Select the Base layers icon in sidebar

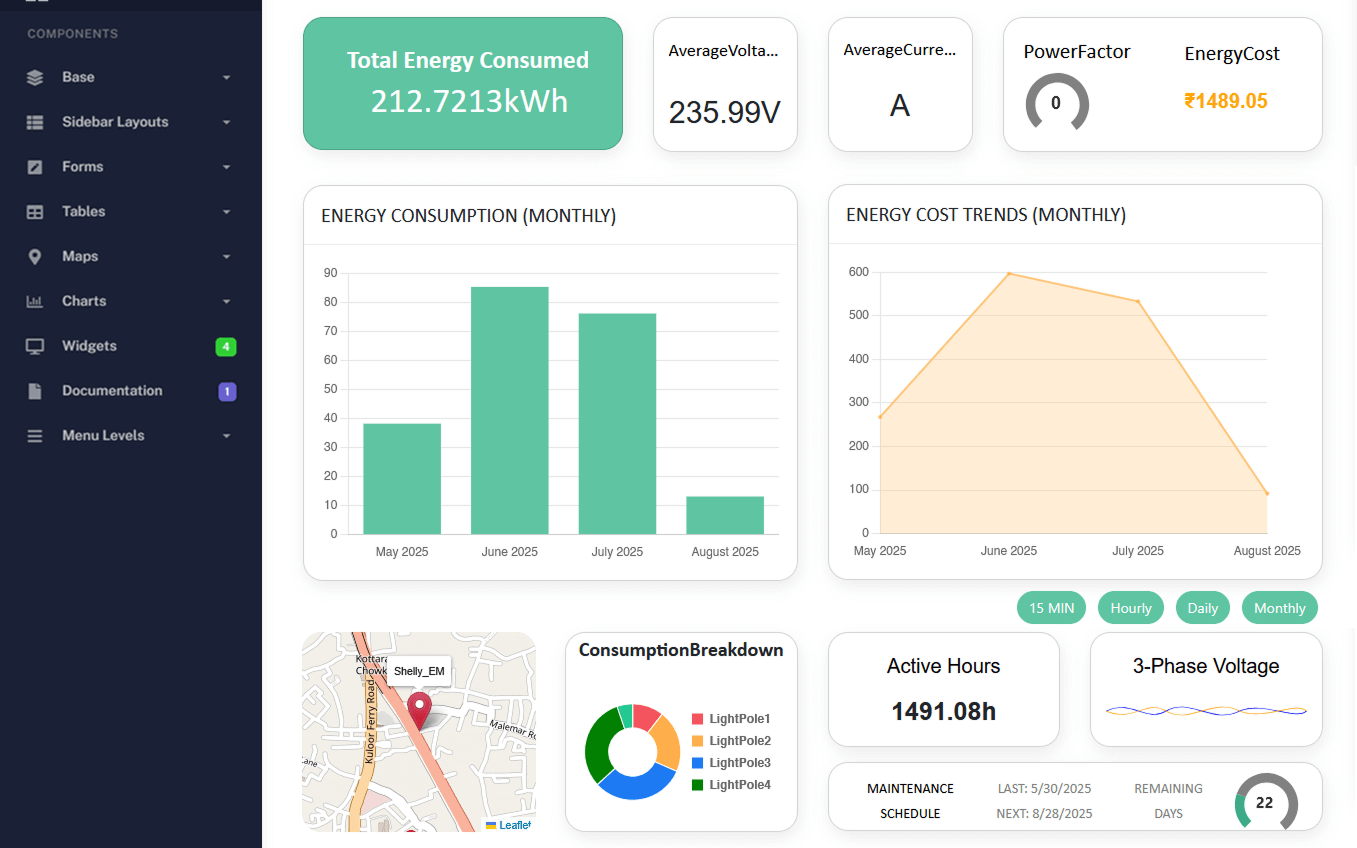pos(35,76)
